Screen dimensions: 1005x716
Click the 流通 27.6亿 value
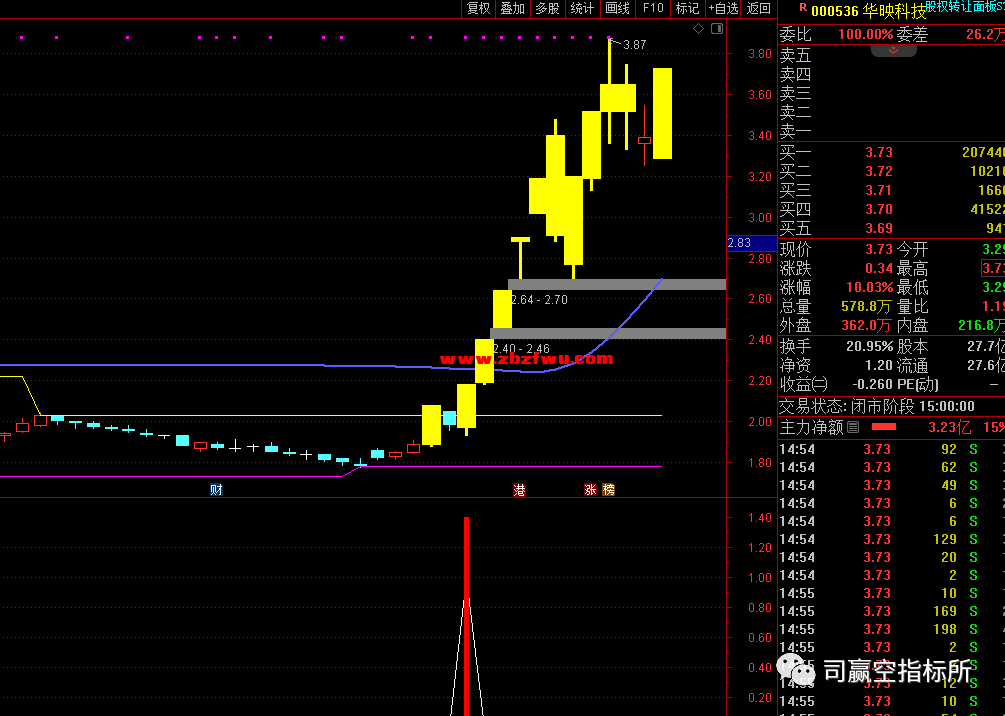coord(986,365)
